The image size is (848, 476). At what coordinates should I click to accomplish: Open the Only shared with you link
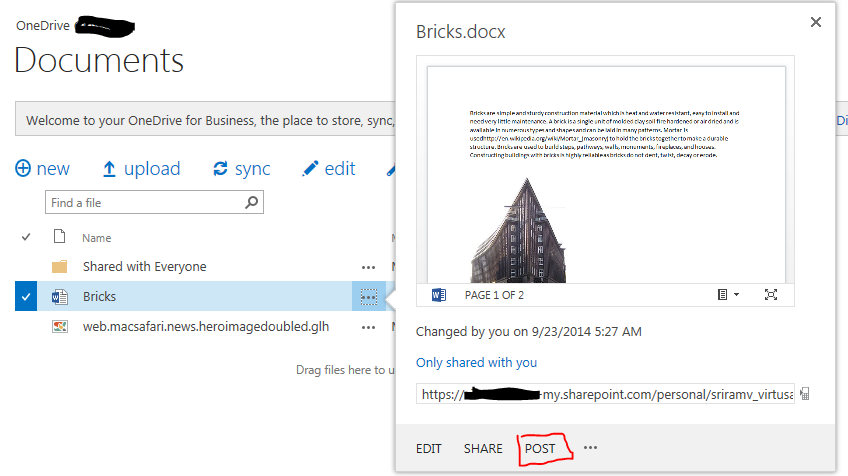coord(476,362)
